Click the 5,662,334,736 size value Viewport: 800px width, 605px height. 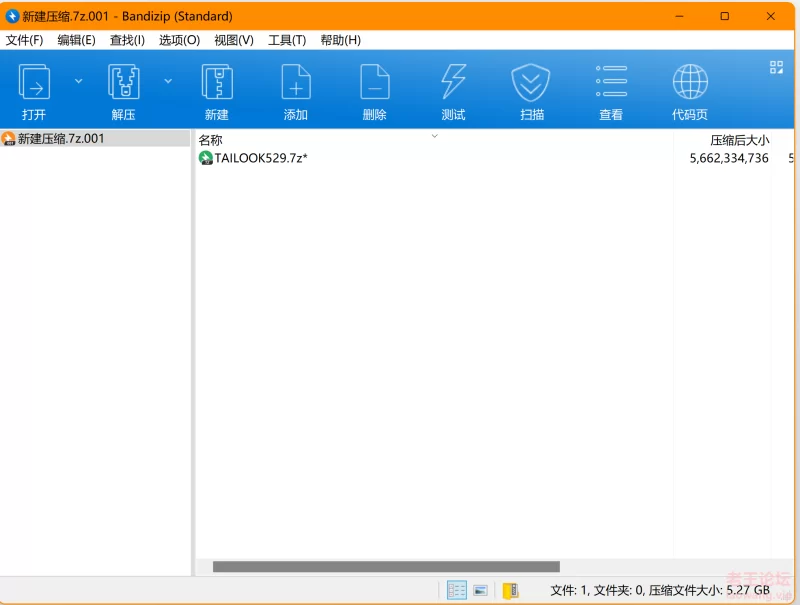click(729, 158)
